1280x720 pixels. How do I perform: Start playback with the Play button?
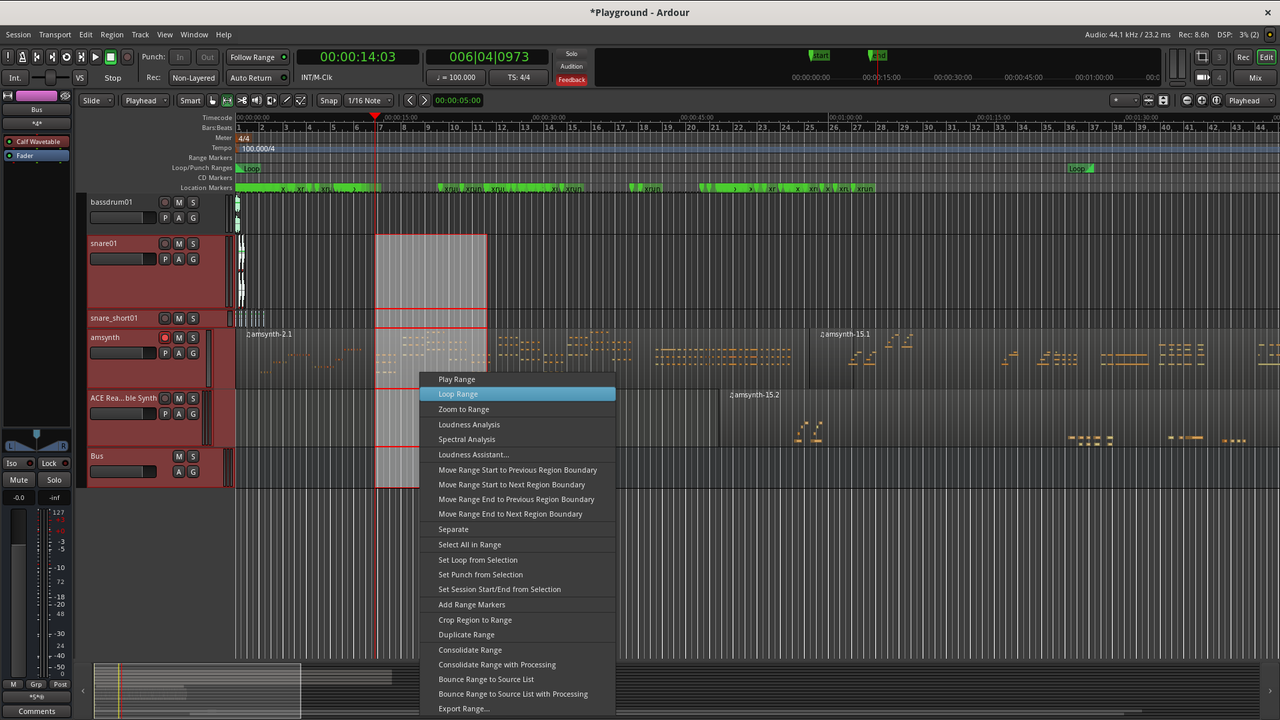(96, 57)
